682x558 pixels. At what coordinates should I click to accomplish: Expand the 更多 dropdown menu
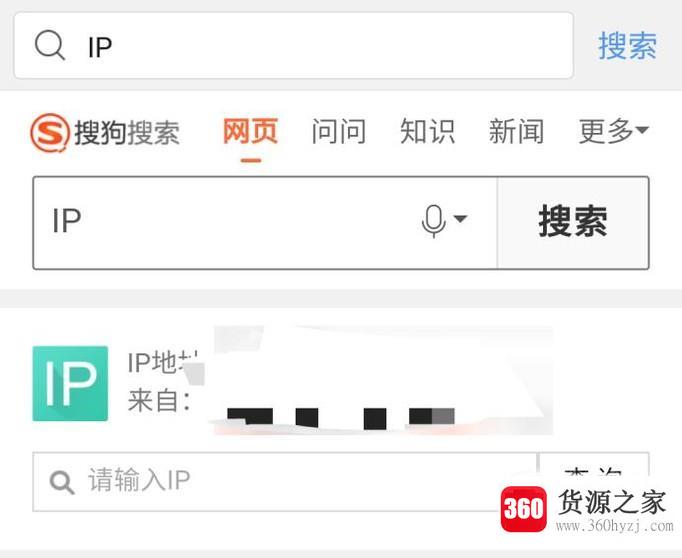[613, 131]
